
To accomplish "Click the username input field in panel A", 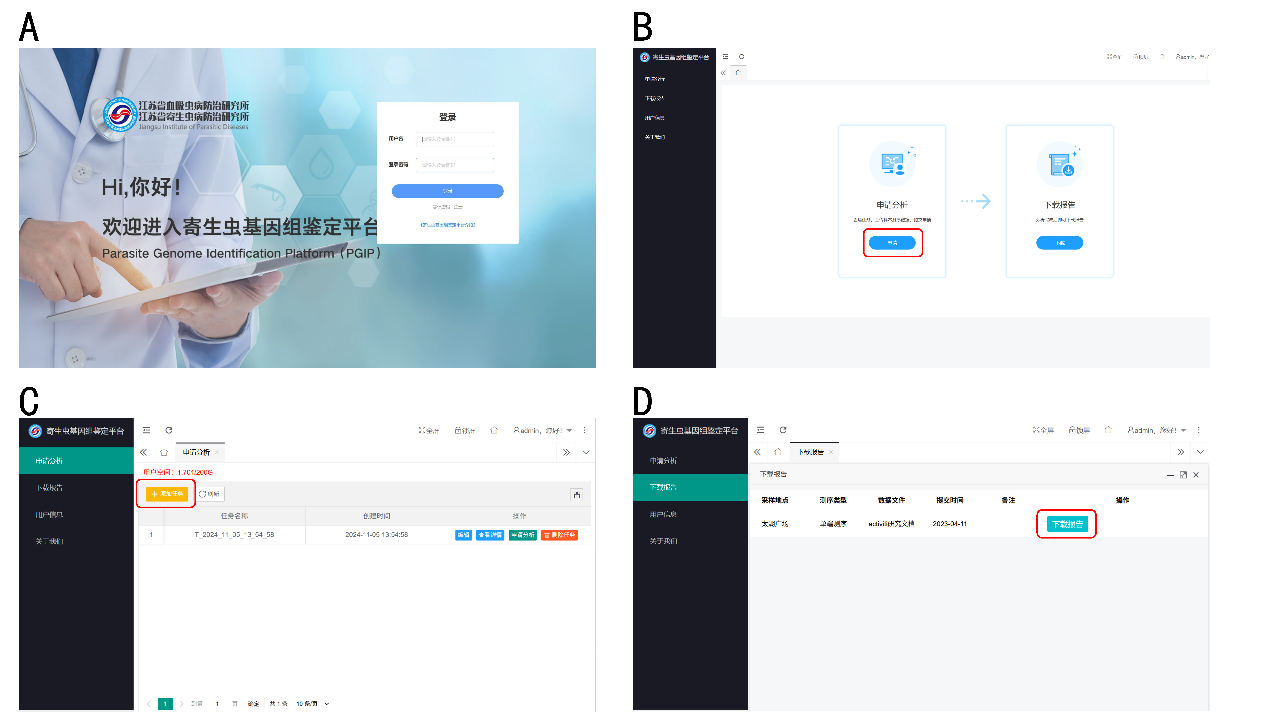I will (455, 140).
